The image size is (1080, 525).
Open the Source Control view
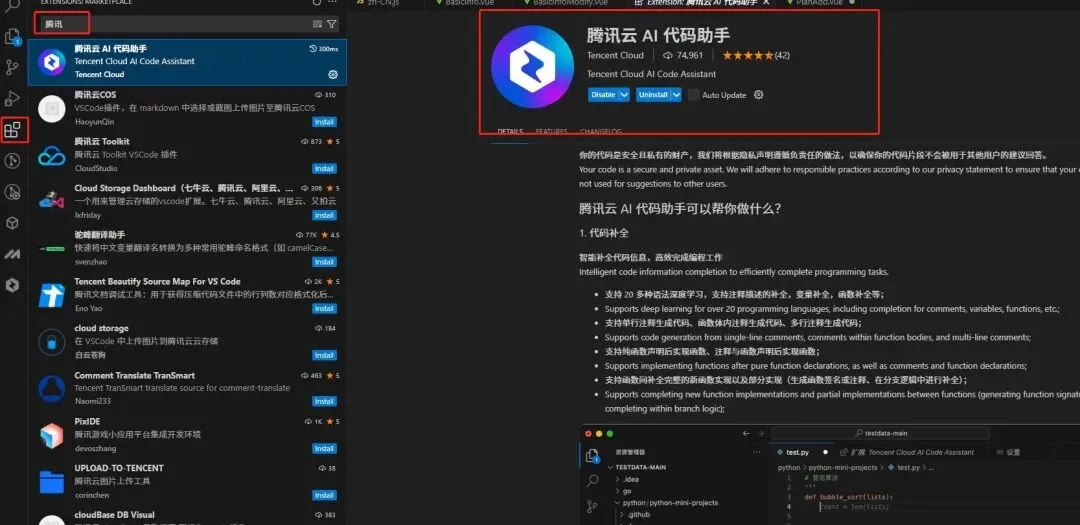(x=13, y=68)
